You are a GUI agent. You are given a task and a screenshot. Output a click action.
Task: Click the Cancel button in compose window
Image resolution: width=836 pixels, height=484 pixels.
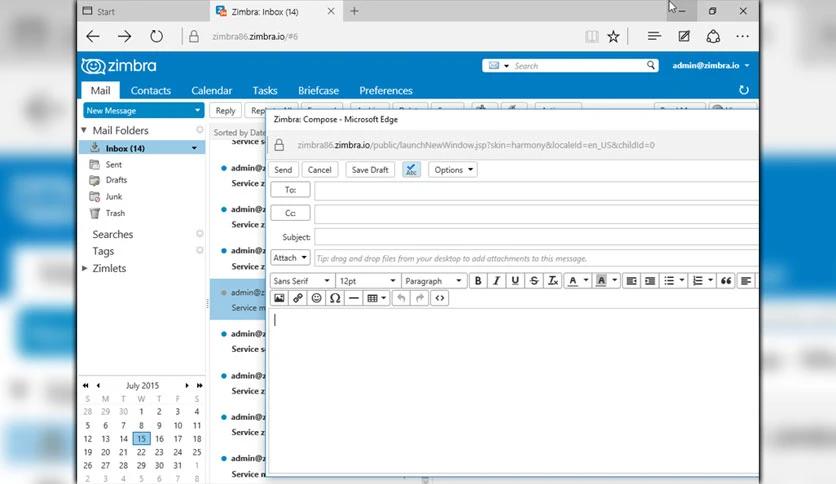coord(319,170)
